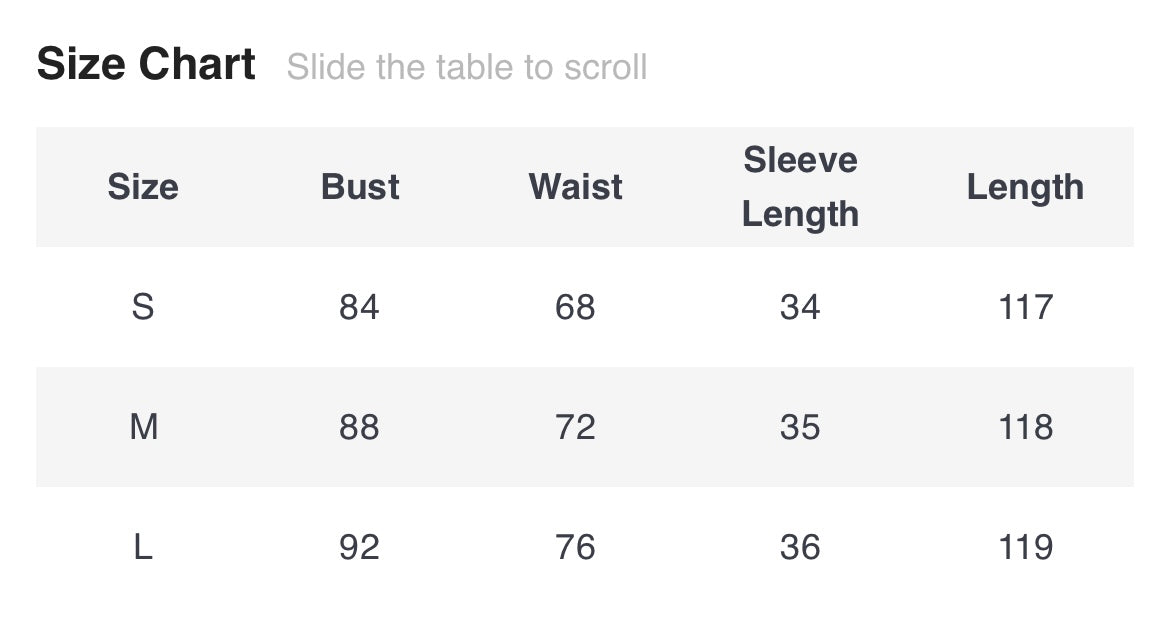
Task: Click bust value 92 for size L
Action: pos(359,547)
